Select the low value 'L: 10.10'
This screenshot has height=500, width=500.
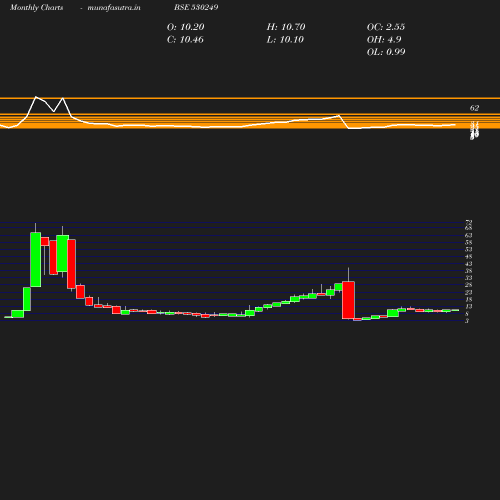285,40
